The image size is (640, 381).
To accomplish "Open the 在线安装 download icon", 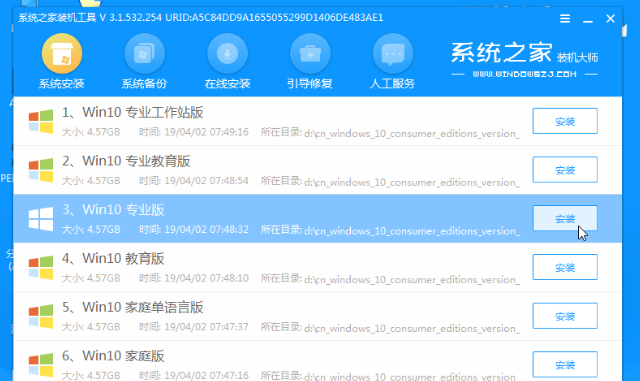I will [227, 54].
